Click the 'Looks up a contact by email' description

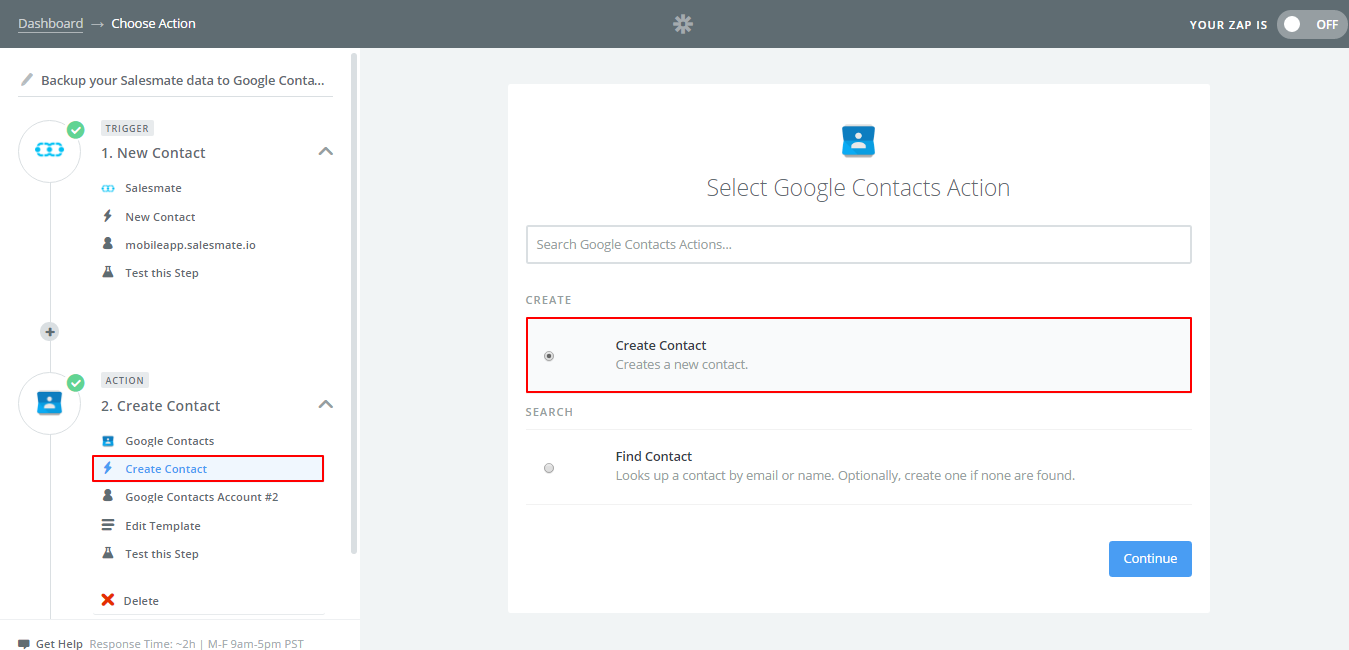pyautogui.click(x=845, y=475)
